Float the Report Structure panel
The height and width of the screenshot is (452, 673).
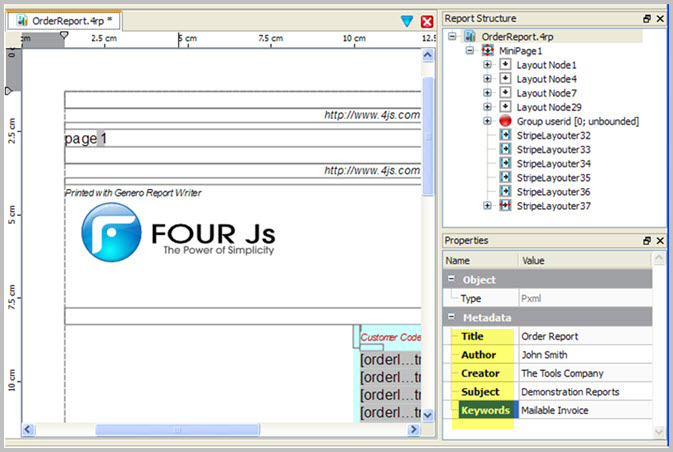646,18
